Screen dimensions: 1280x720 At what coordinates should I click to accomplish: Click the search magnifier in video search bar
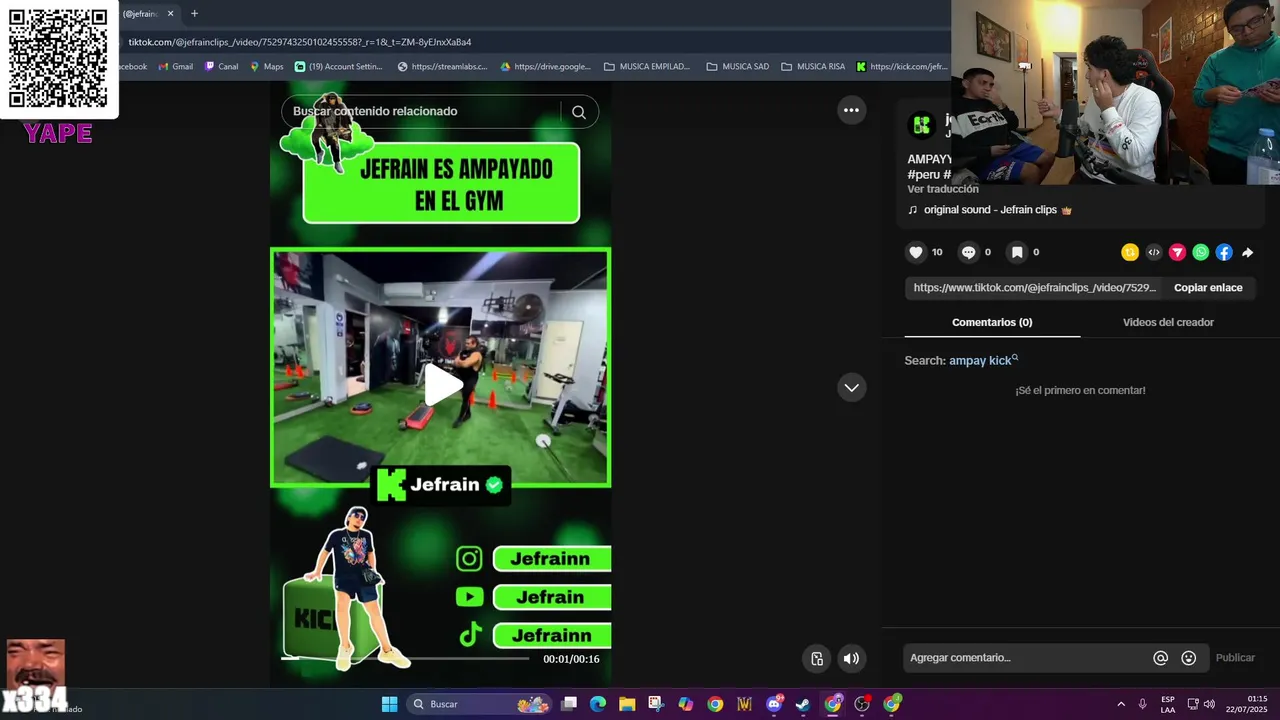point(579,112)
